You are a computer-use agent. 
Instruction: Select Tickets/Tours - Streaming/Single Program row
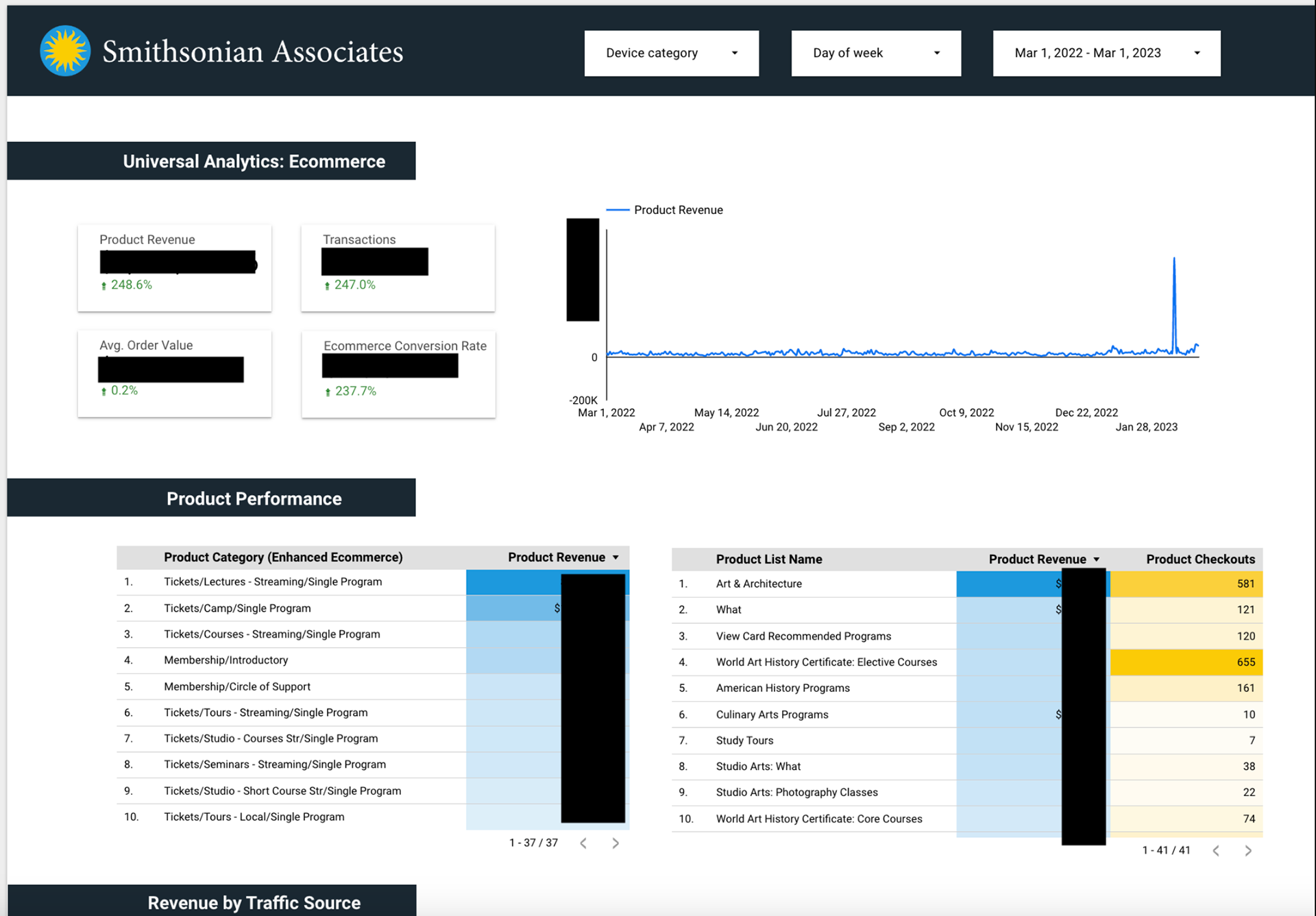point(373,712)
